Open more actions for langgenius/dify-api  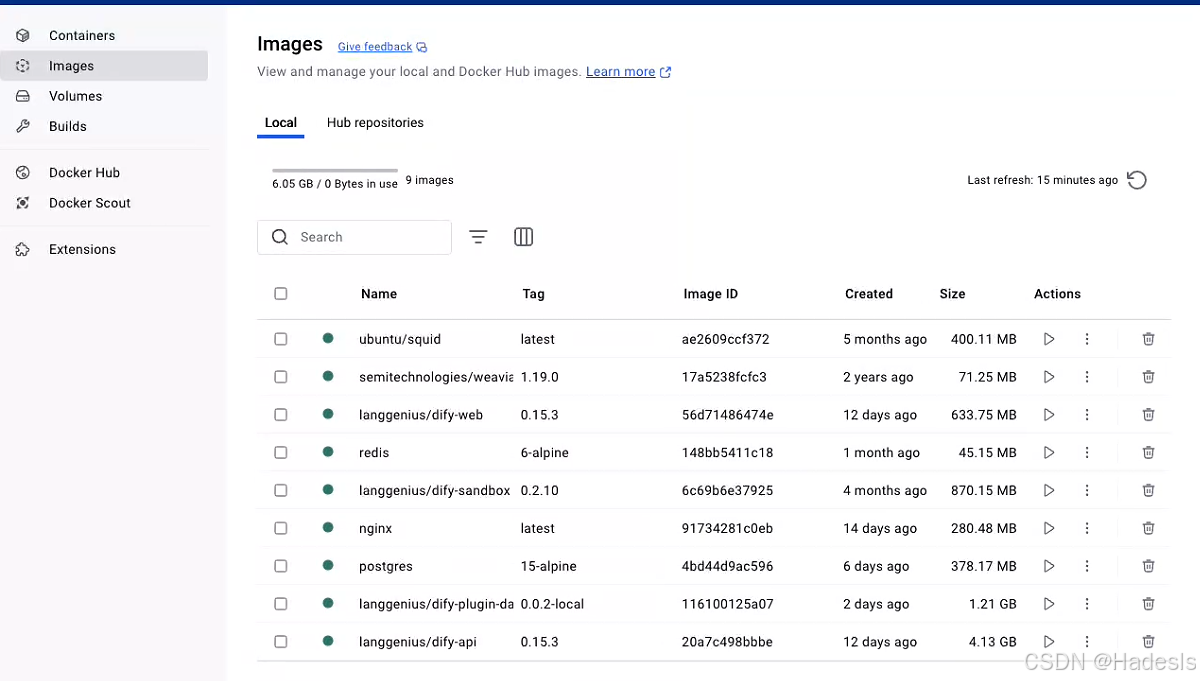[x=1087, y=642]
